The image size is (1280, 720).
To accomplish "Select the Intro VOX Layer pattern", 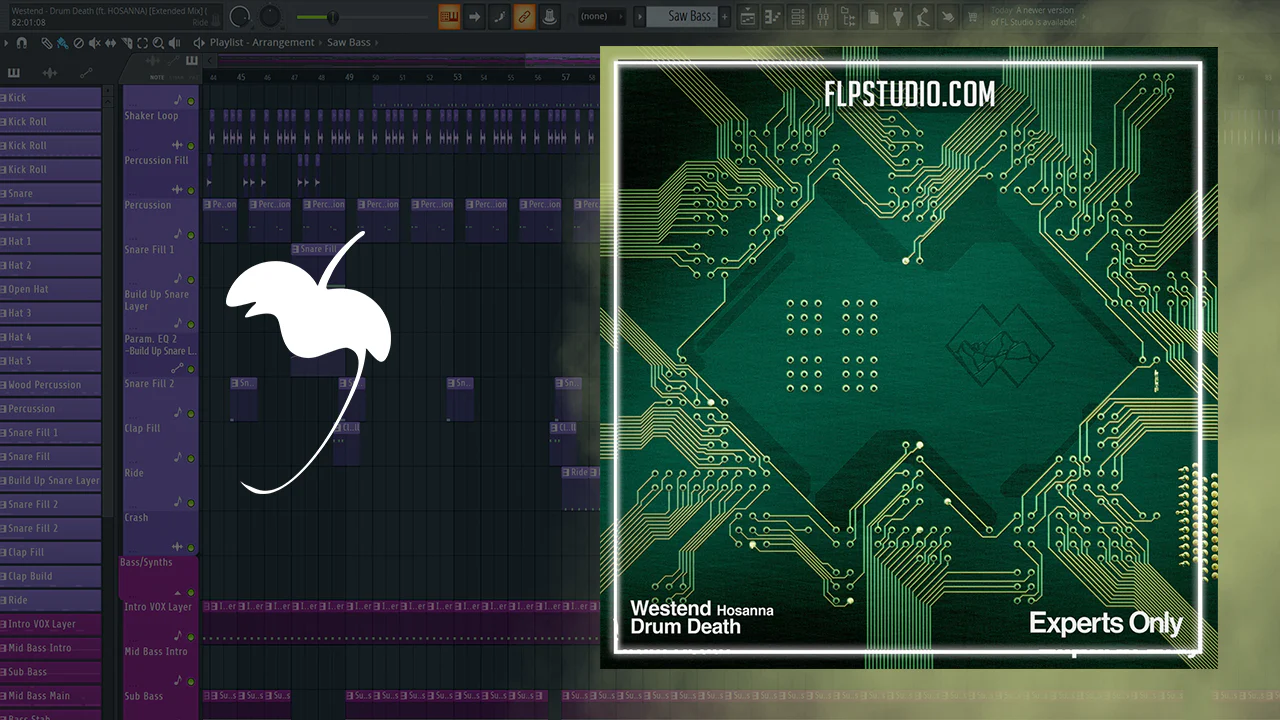I will [51, 624].
